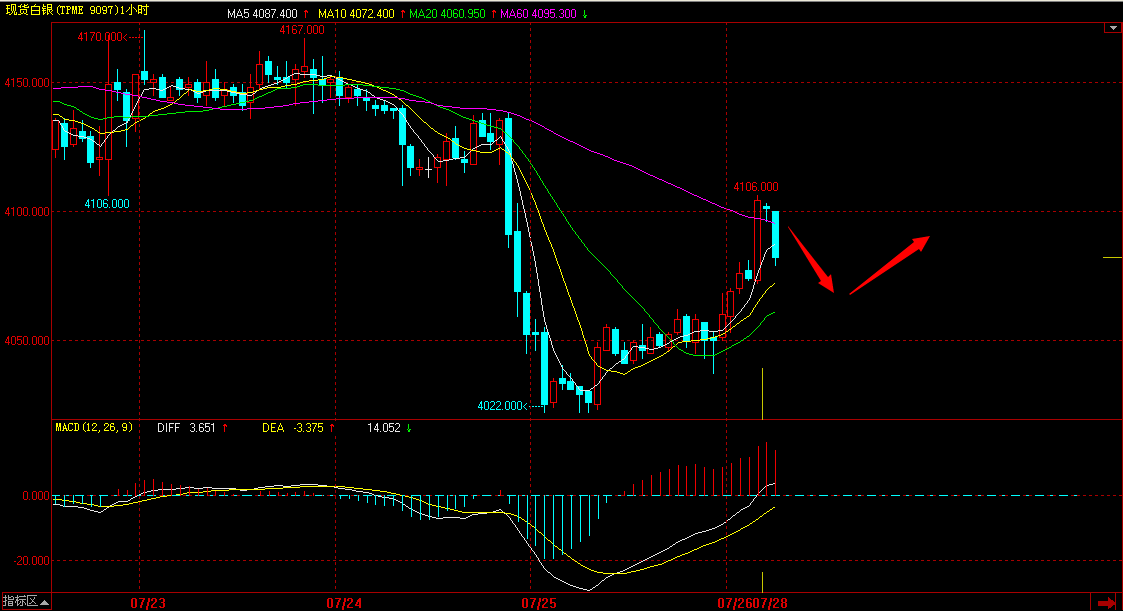Click the 4150.000 price axis label

click(x=26, y=83)
